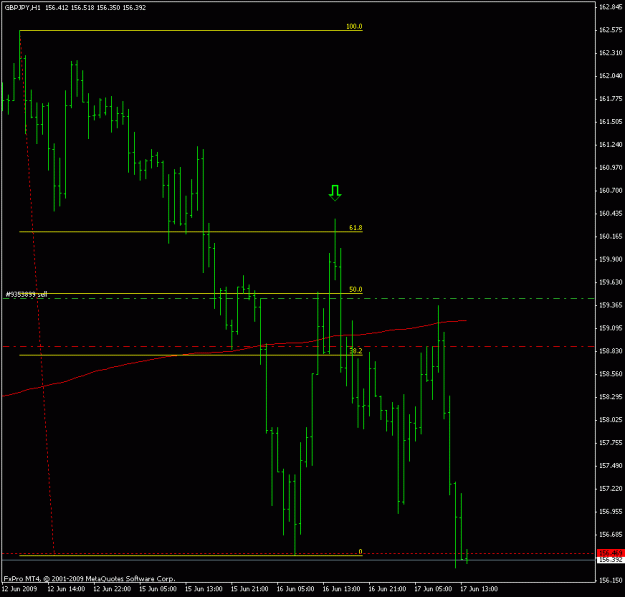Click the 158.560 price axis label
625x597 pixels.
coord(611,374)
